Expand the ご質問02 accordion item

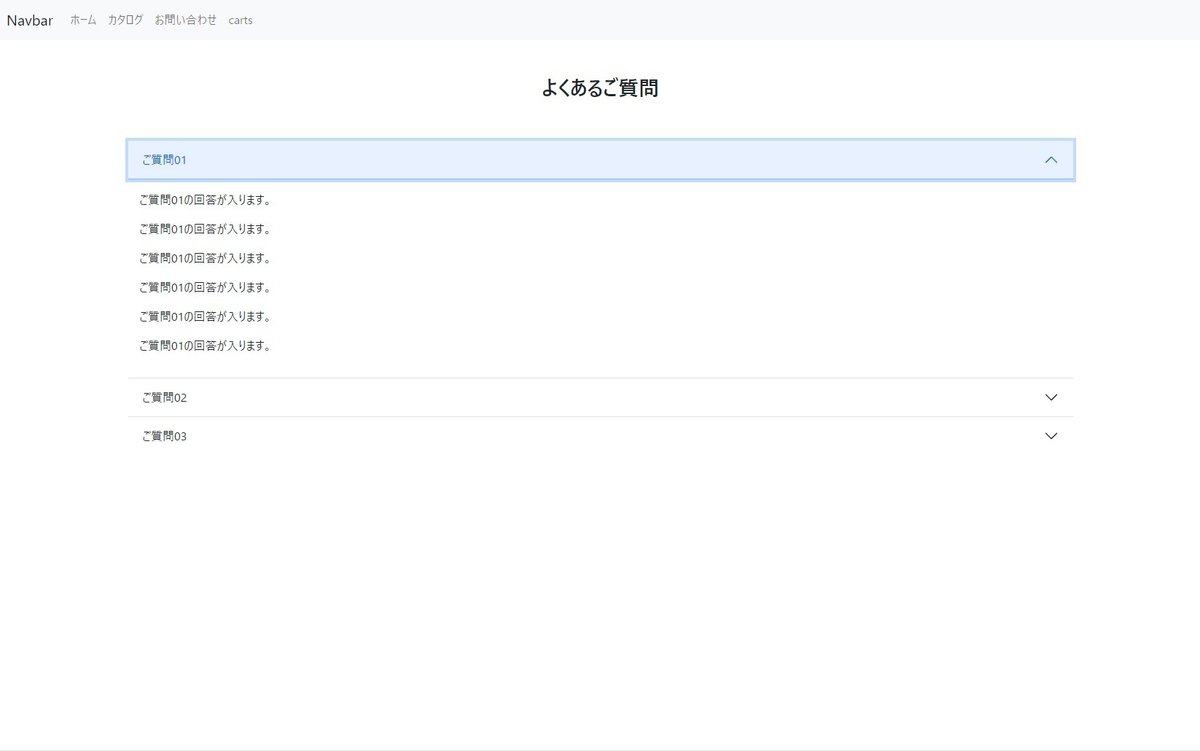(x=601, y=397)
